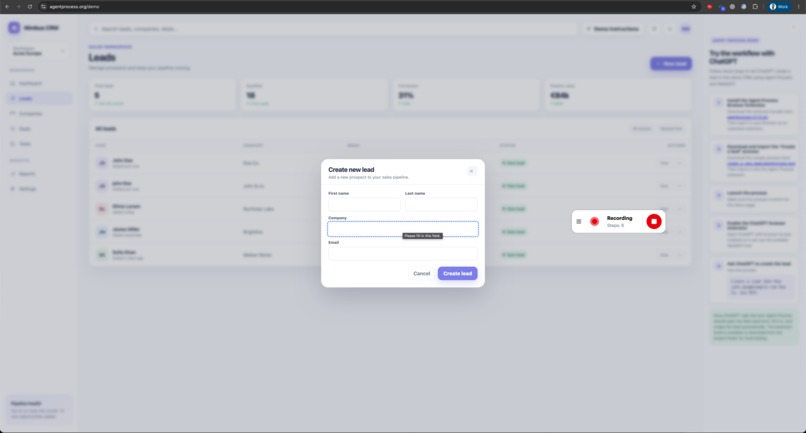806x433 pixels.
Task: Expand the workspace selector dropdown
Action: coord(39,51)
